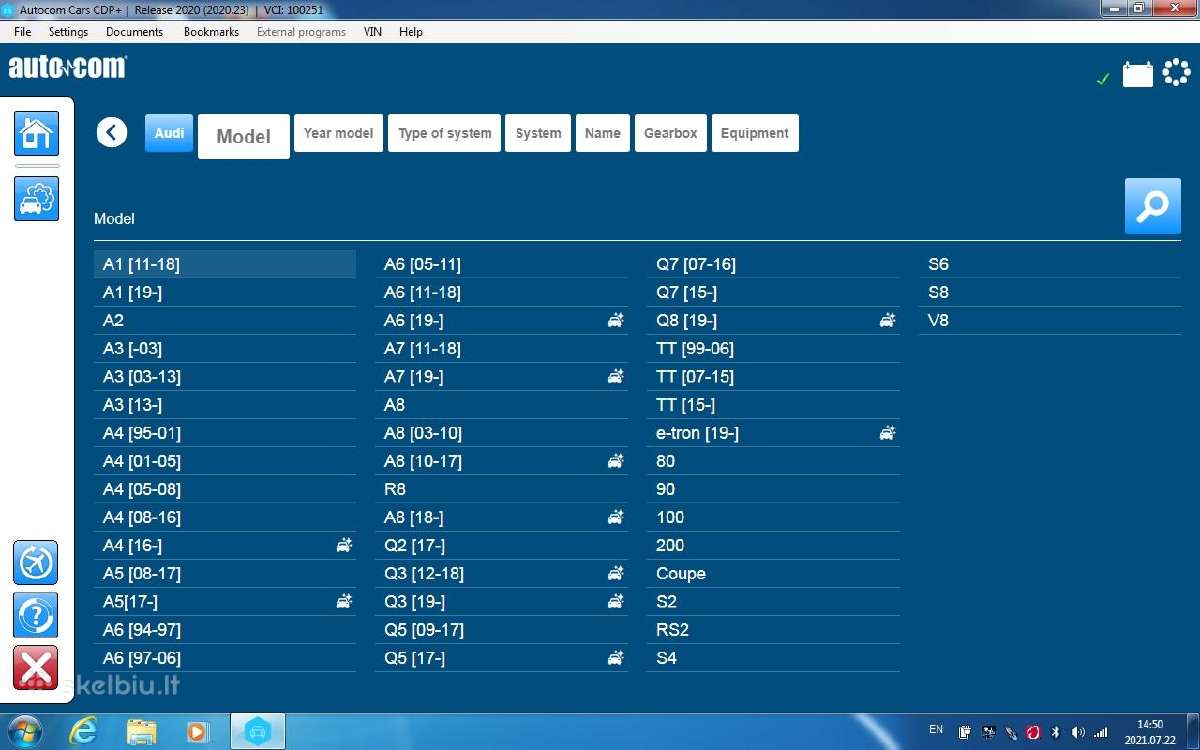Click the car icon beside Q3 [12-18]
The height and width of the screenshot is (750, 1200).
click(x=615, y=573)
